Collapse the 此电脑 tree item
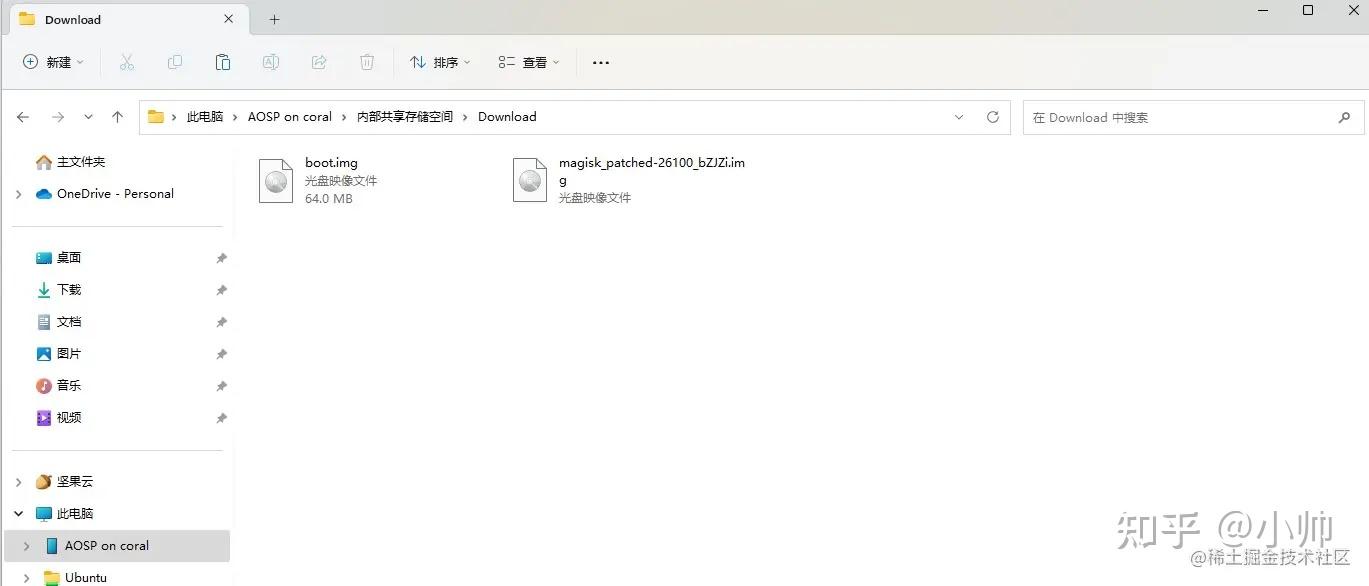This screenshot has width=1369, height=586. coord(18,513)
